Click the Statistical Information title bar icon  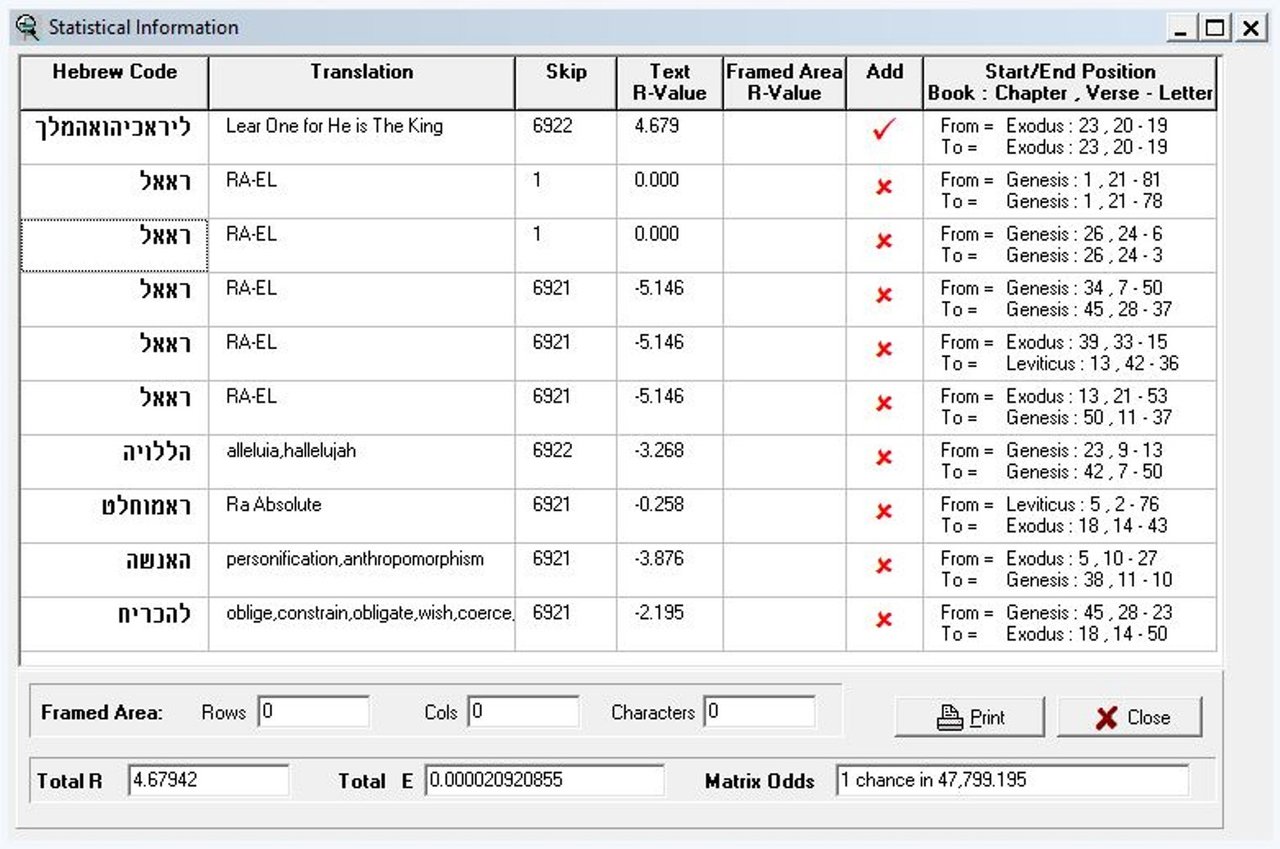click(x=27, y=27)
